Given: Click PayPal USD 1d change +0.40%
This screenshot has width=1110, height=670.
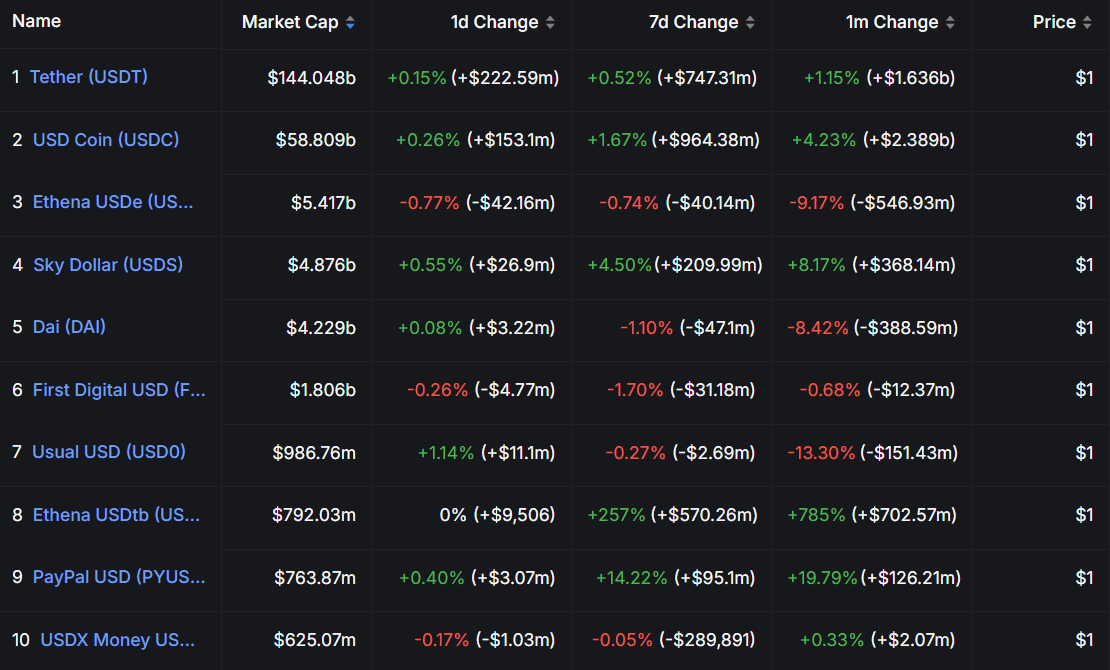Looking at the screenshot, I should 432,578.
